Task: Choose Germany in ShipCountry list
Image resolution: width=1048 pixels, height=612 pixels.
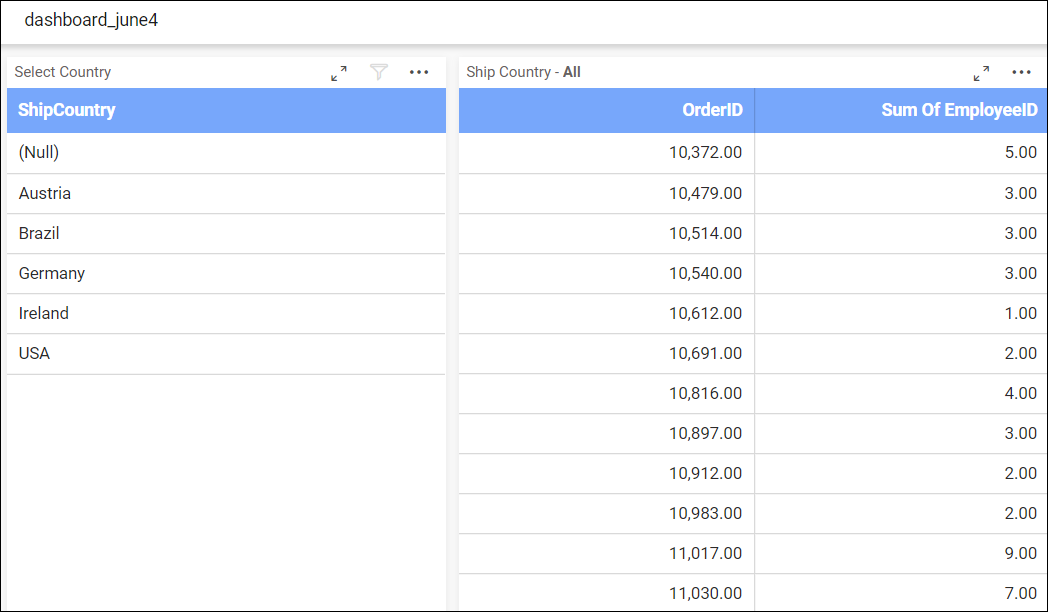Action: click(x=52, y=273)
